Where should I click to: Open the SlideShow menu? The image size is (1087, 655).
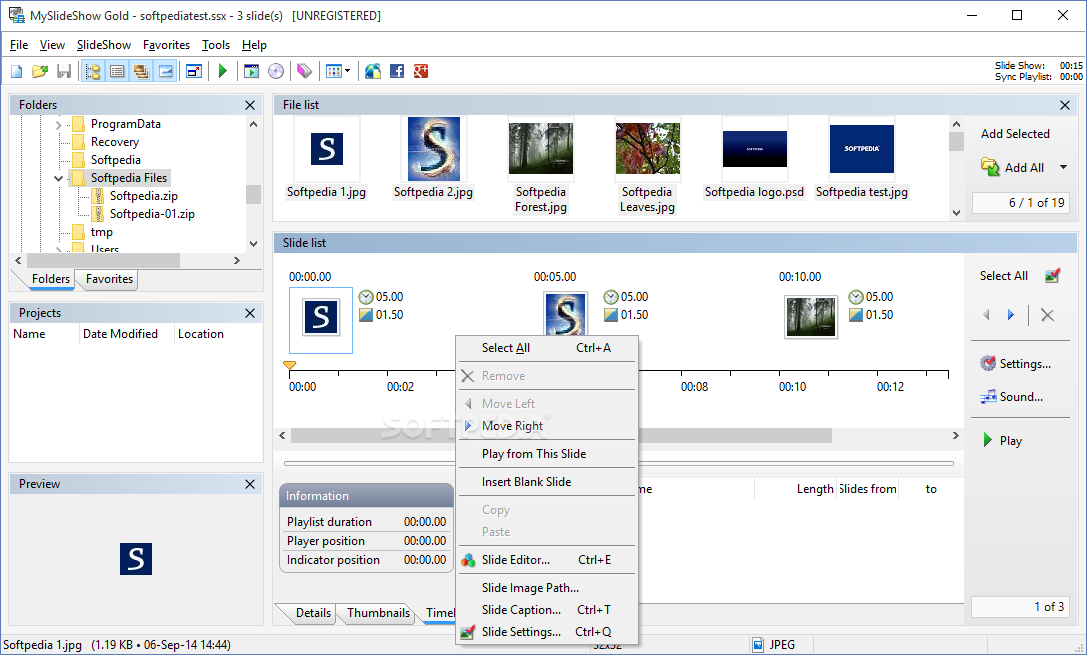coord(103,45)
